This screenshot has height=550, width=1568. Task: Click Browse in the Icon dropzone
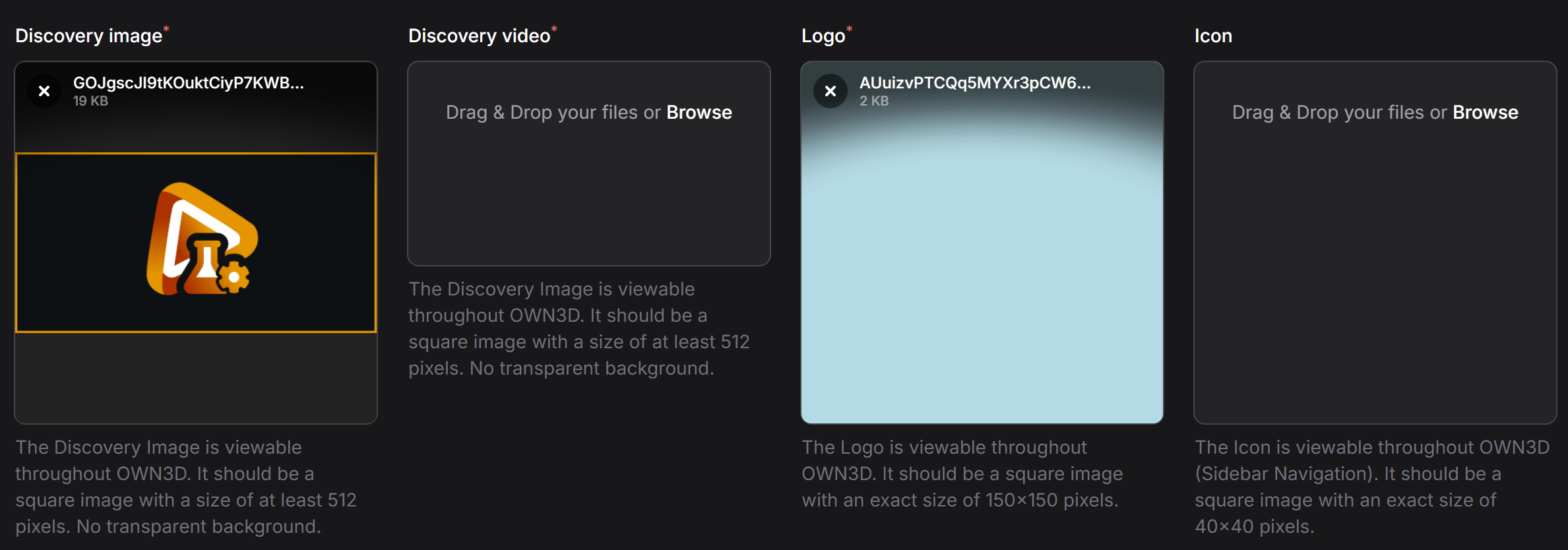pyautogui.click(x=1485, y=113)
